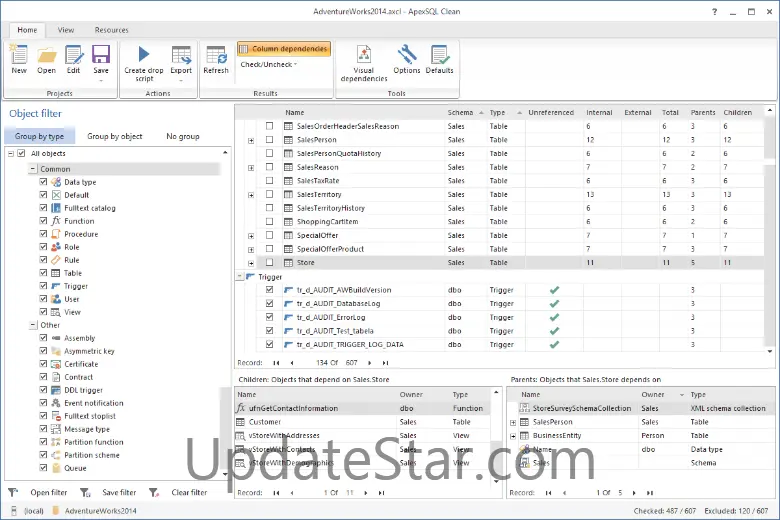Screen dimensions: 780x520
Task: Switch to the View ribbon tab
Action: (x=66, y=30)
